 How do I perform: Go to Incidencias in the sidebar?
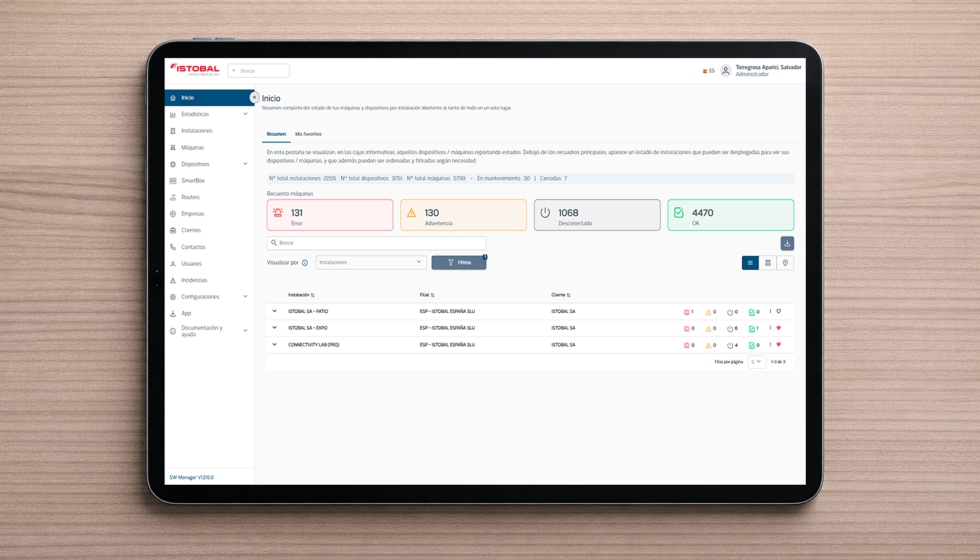point(194,281)
